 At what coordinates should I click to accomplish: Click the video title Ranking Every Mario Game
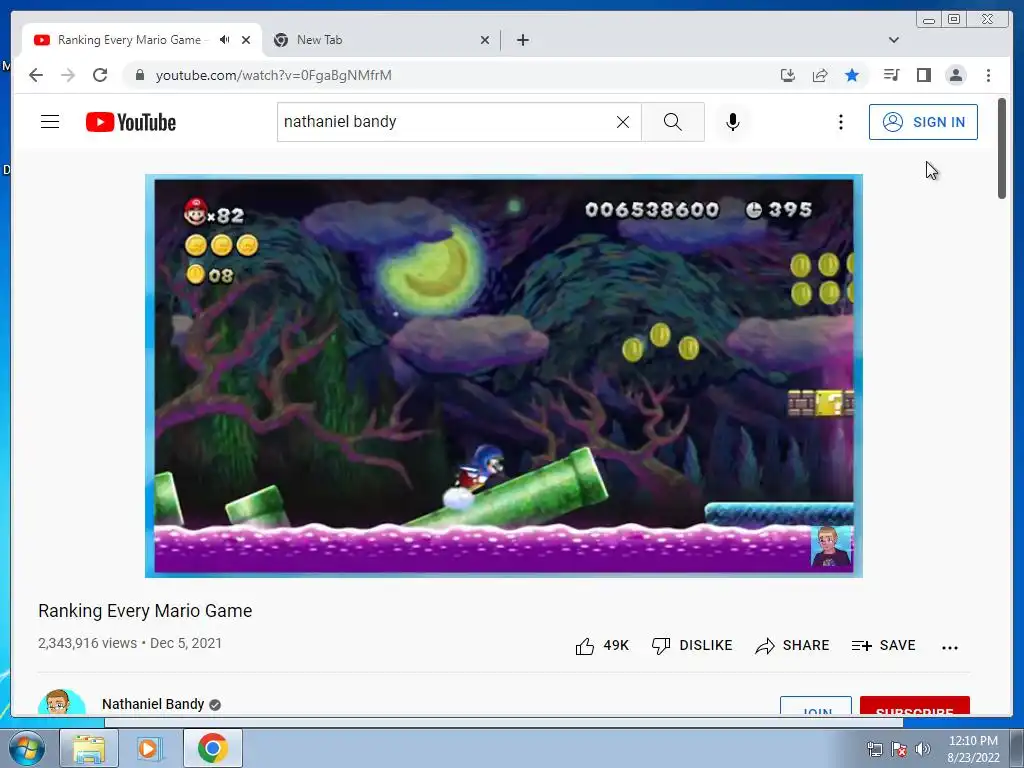(145, 611)
